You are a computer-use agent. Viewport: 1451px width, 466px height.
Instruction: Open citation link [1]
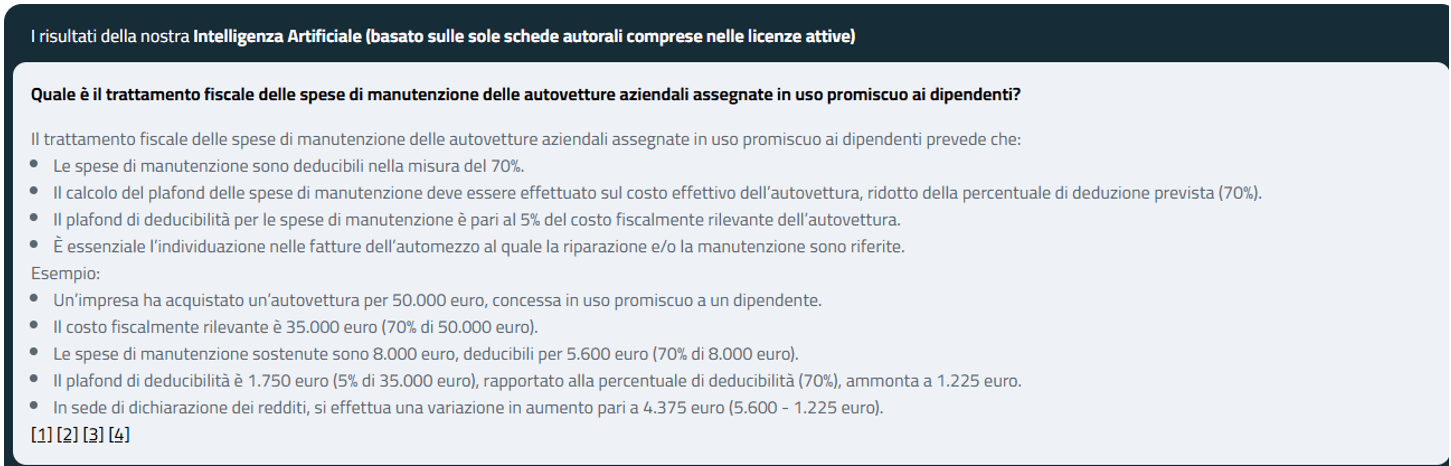point(41,434)
